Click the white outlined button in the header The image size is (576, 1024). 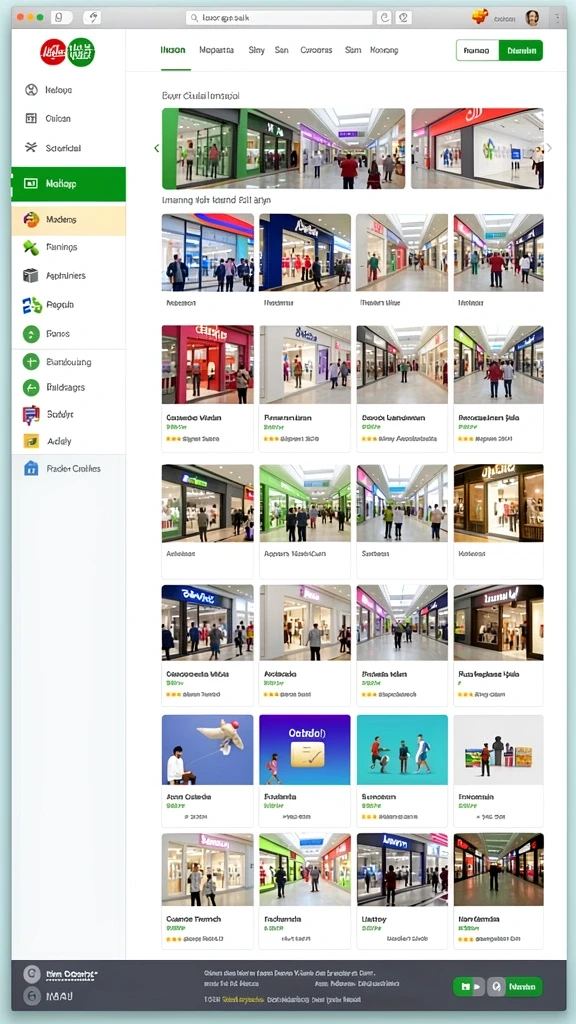(477, 50)
